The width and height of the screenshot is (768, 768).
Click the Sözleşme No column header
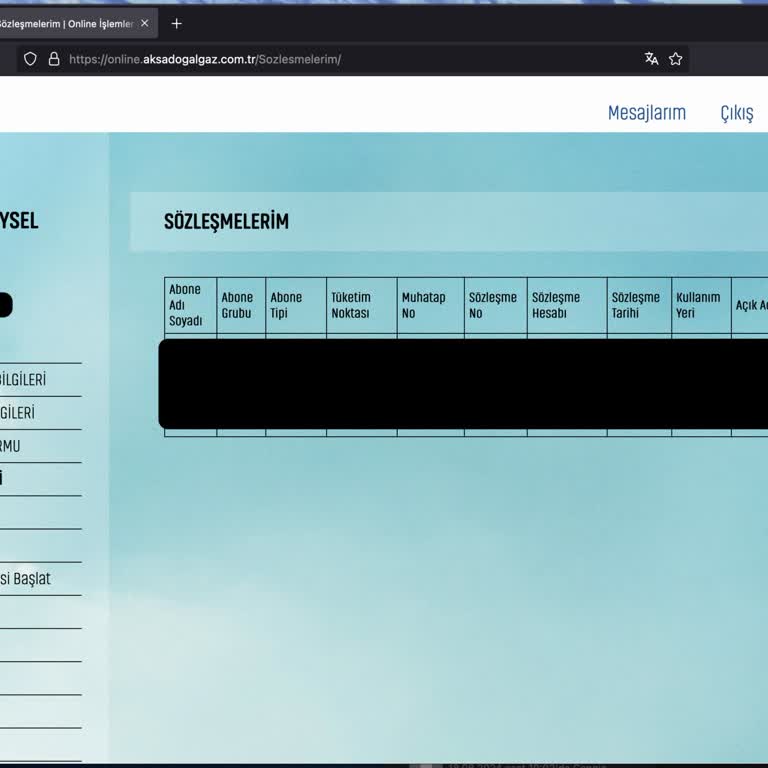click(496, 305)
